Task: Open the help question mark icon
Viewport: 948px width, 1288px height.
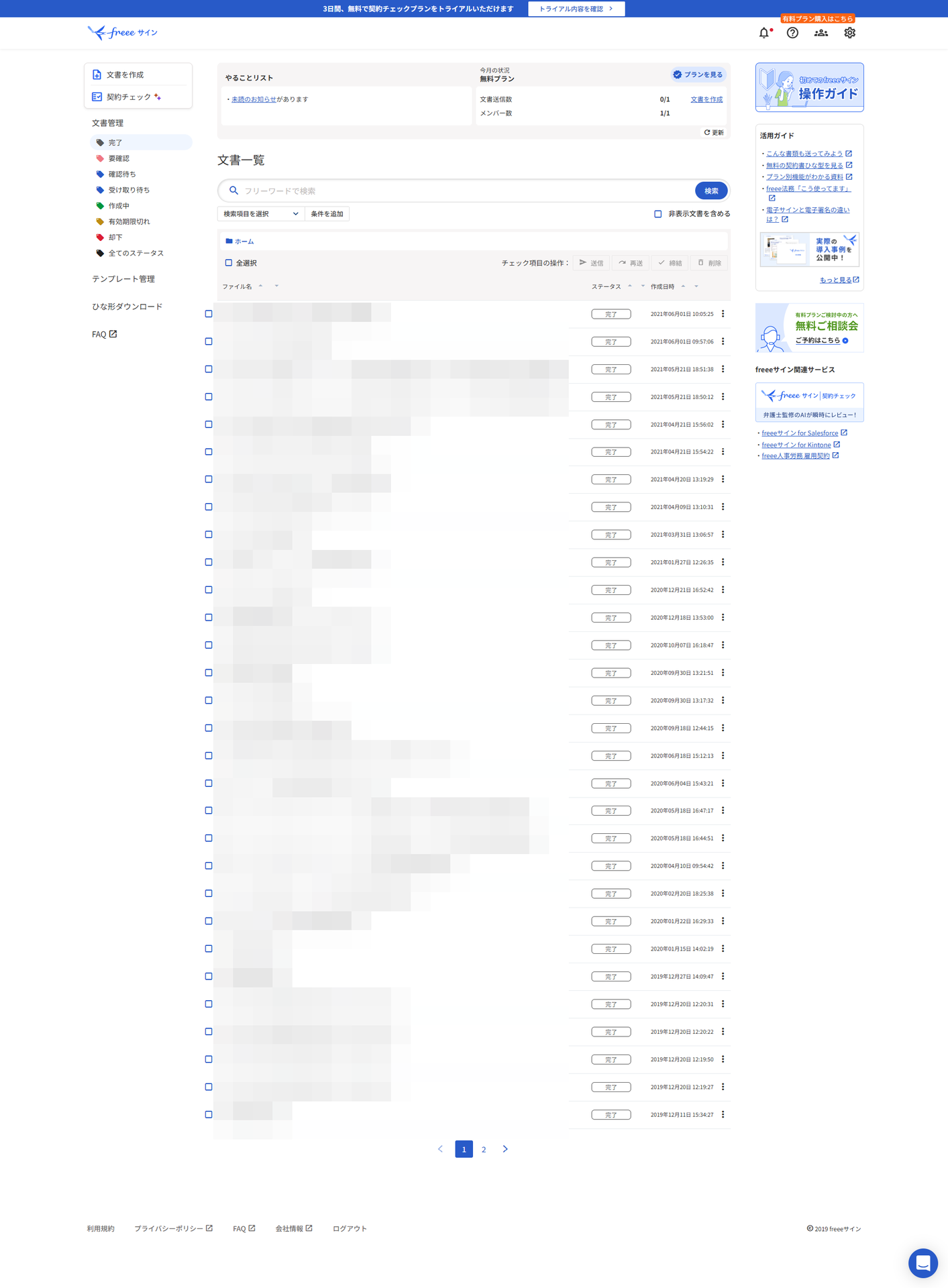Action: point(792,33)
